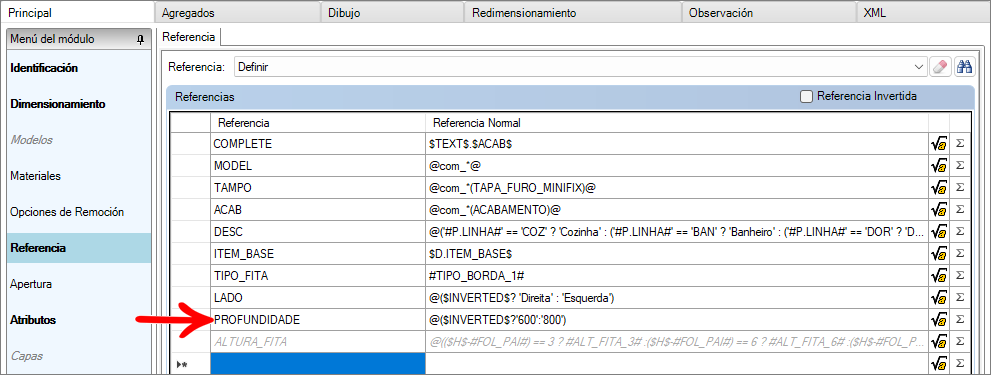The width and height of the screenshot is (991, 375).
Task: Click the binoculars search icon
Action: [x=964, y=66]
